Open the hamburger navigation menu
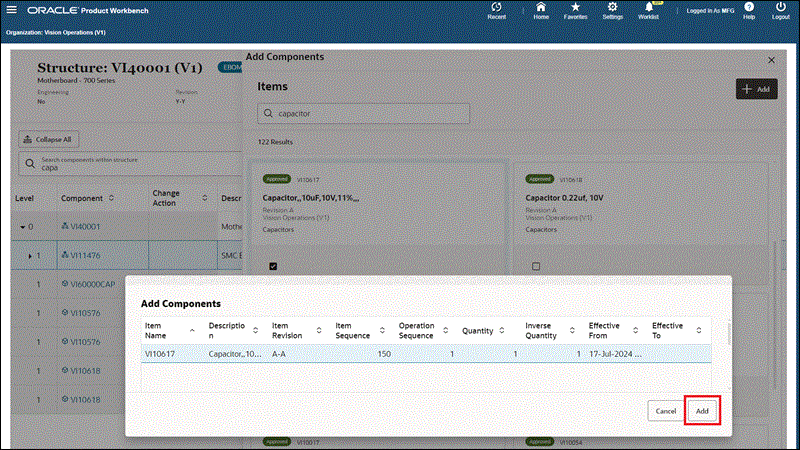Viewport: 800px width, 450px height. click(x=11, y=10)
